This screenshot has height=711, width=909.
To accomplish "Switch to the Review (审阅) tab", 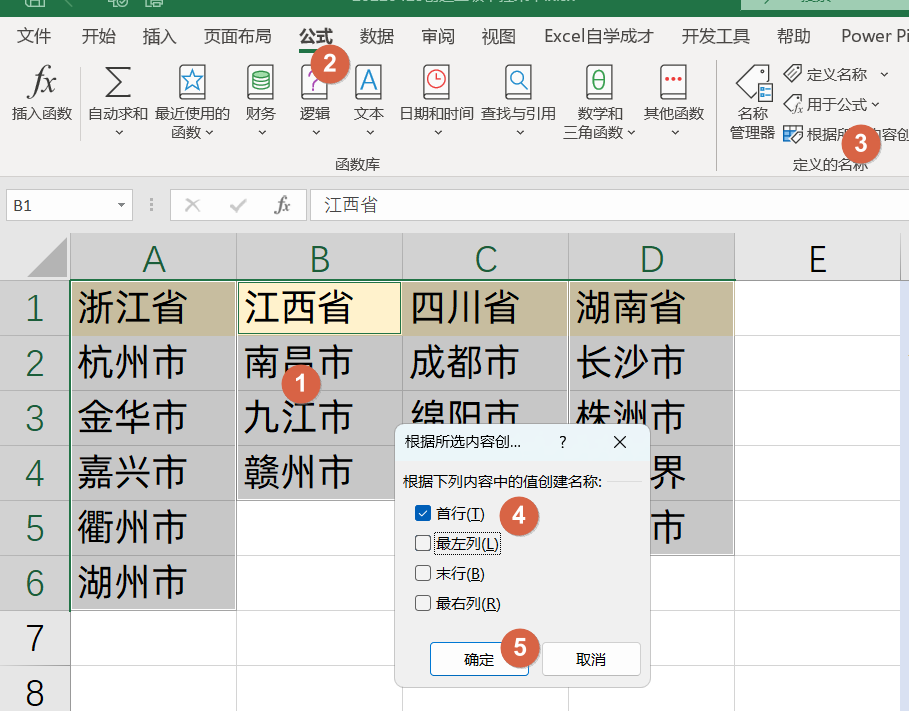I will 438,36.
